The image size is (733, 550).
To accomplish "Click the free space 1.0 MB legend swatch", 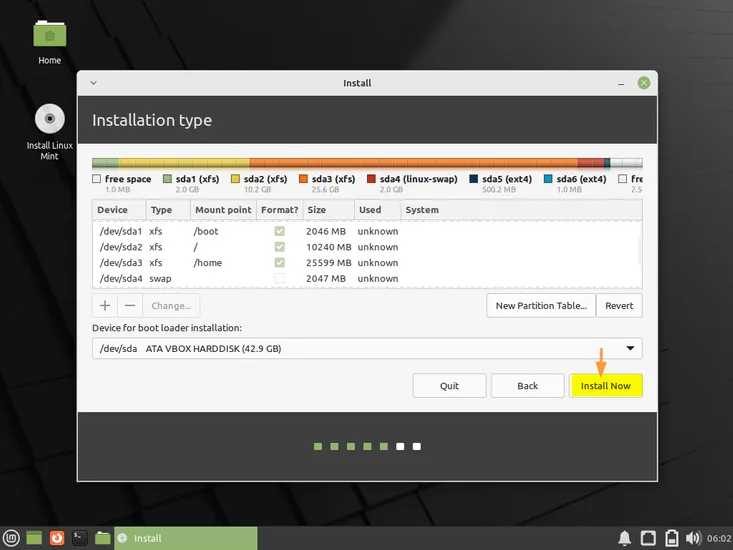I will tap(97, 179).
